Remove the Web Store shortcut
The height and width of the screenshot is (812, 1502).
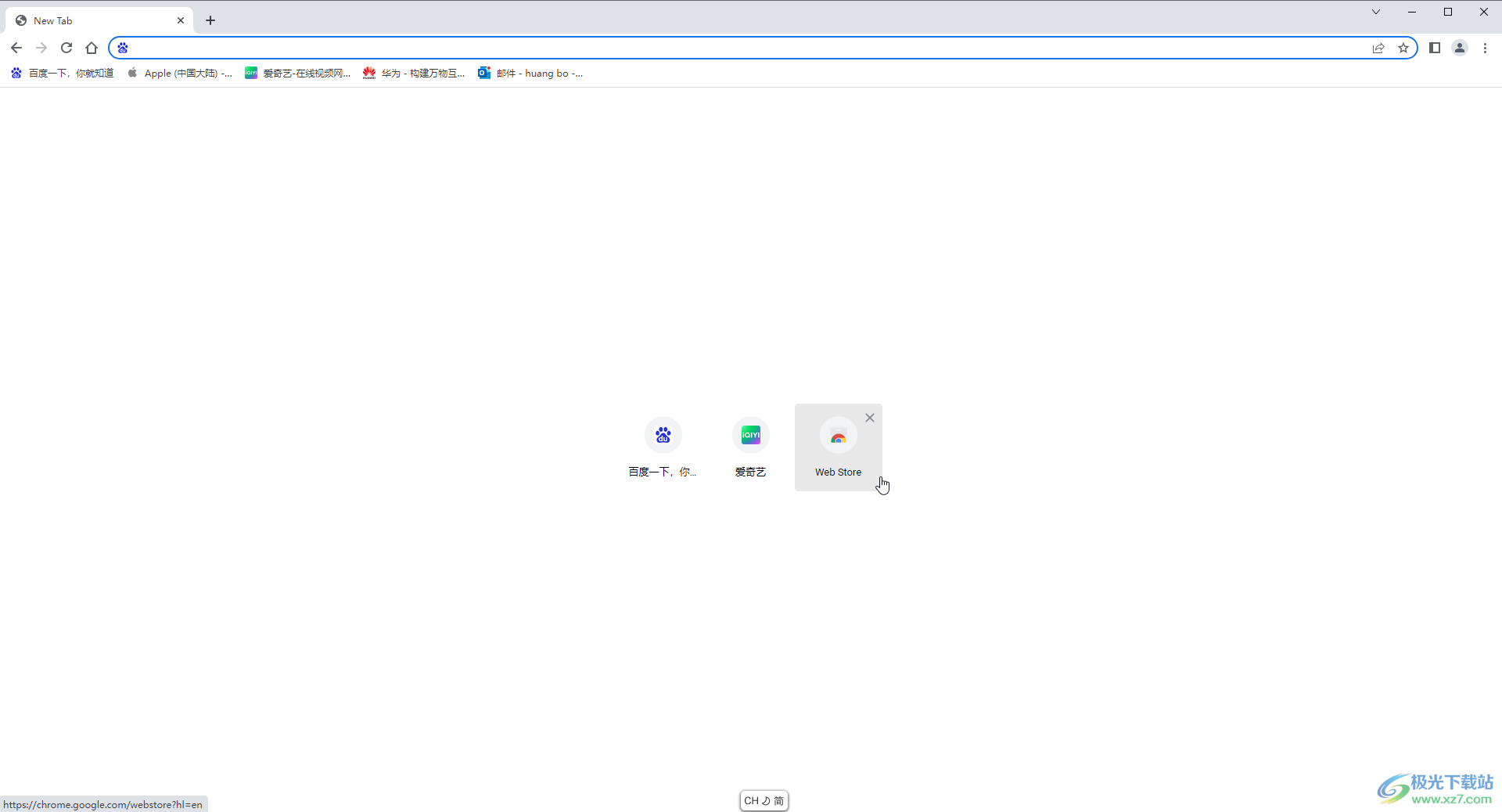(x=870, y=418)
